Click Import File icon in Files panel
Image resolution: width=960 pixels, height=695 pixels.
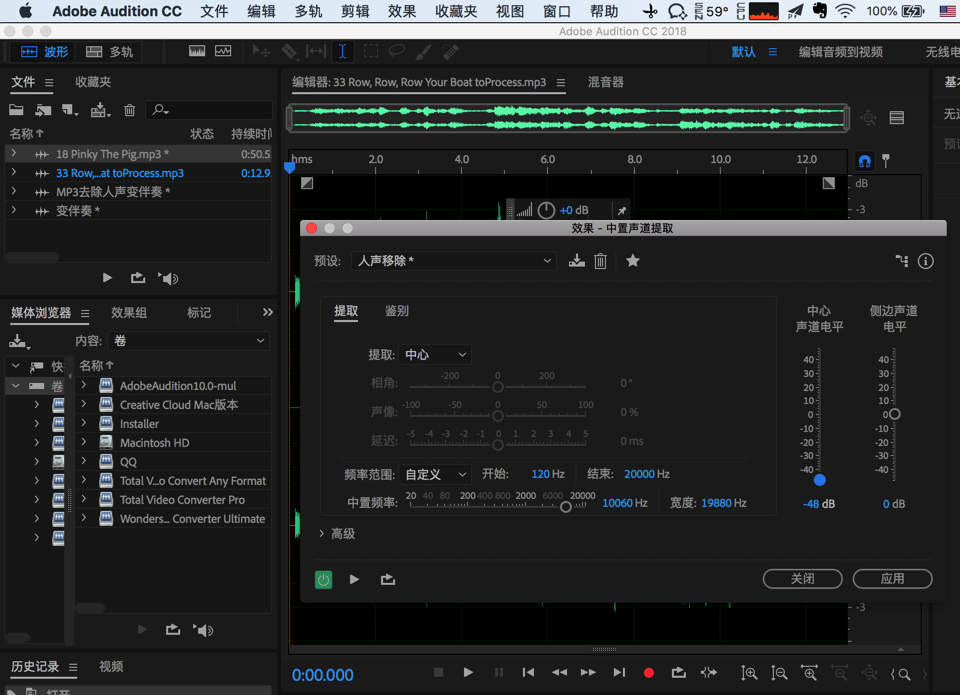(x=43, y=110)
